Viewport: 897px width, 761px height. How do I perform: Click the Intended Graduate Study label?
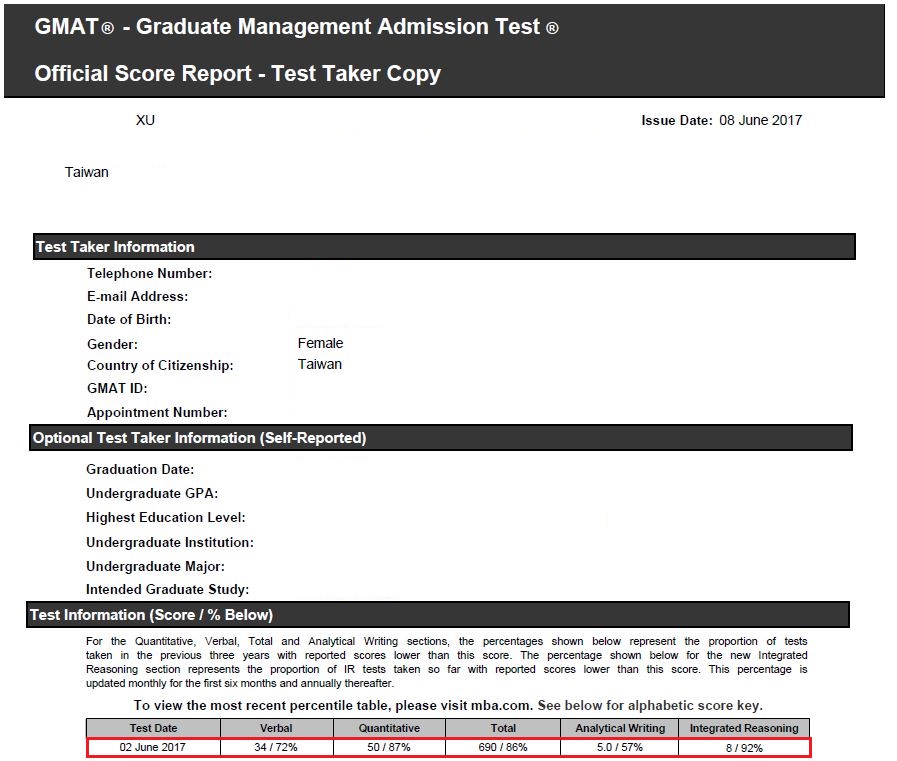[168, 589]
